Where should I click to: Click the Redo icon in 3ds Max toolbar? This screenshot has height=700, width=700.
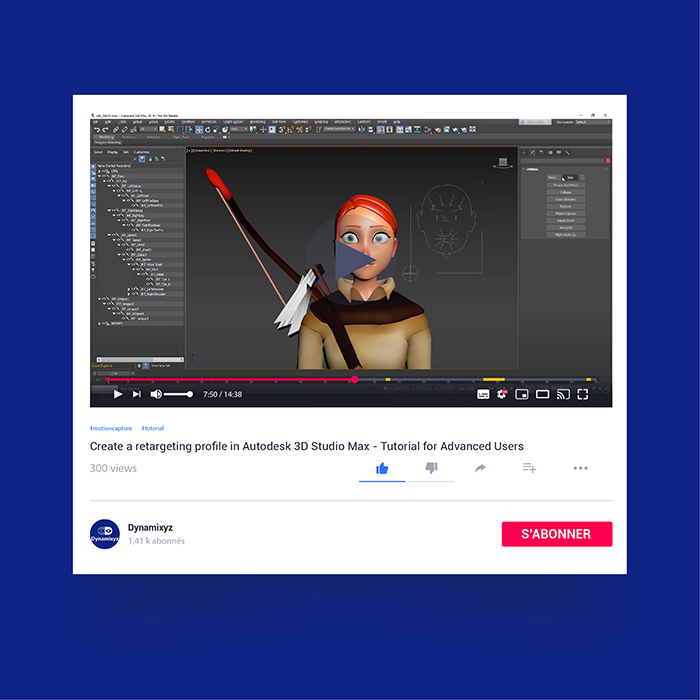[105, 129]
